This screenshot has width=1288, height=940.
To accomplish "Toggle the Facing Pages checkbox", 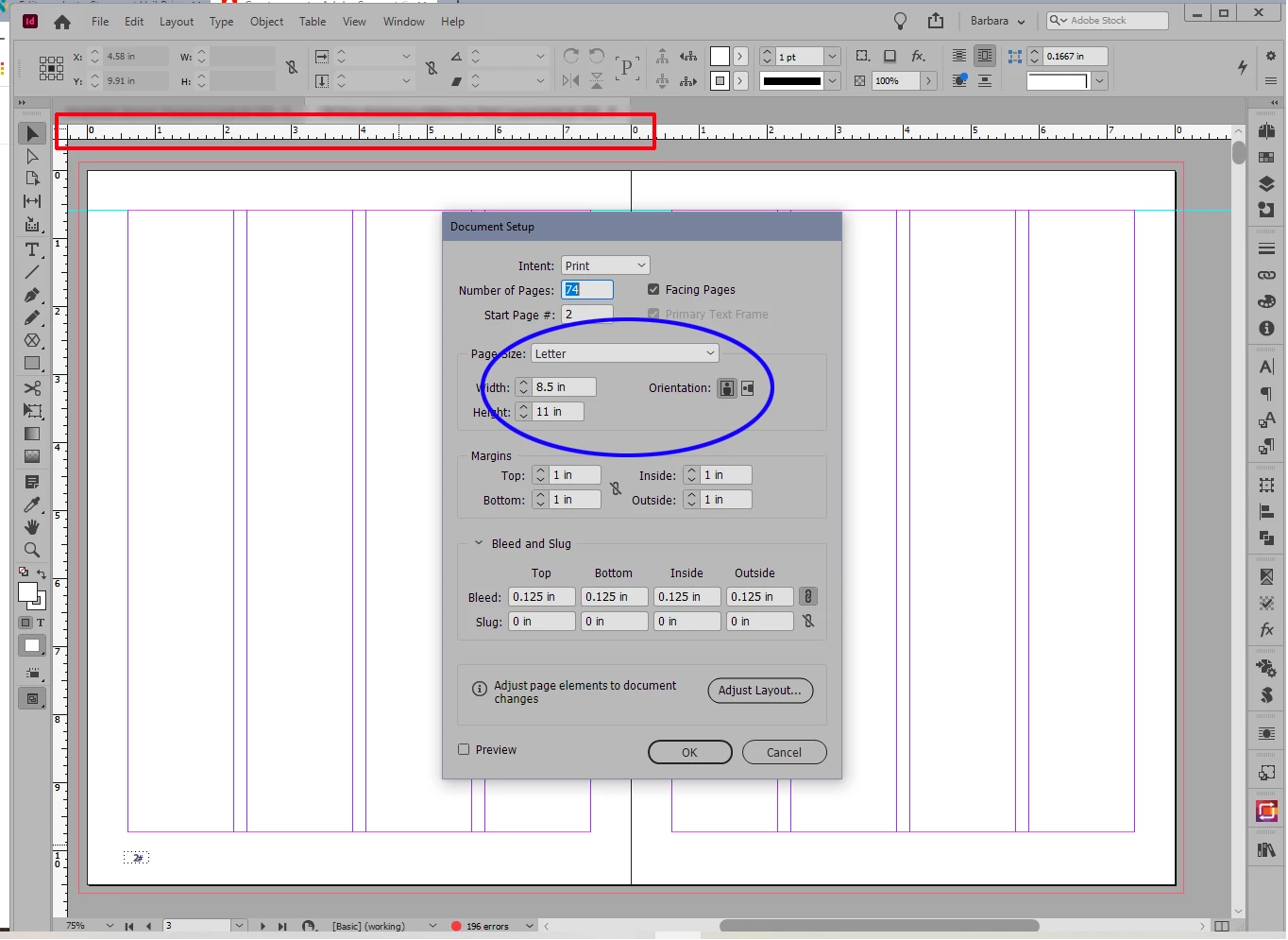I will pos(653,289).
